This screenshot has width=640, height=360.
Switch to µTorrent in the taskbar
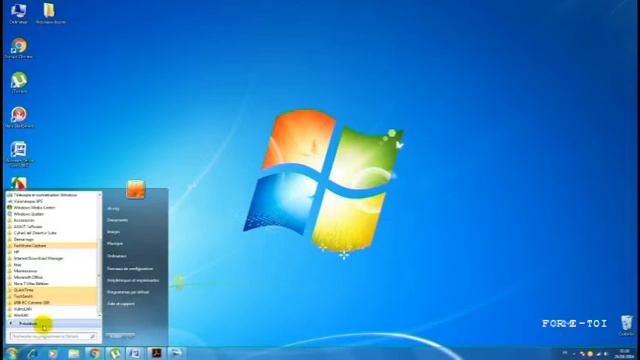pyautogui.click(x=115, y=353)
